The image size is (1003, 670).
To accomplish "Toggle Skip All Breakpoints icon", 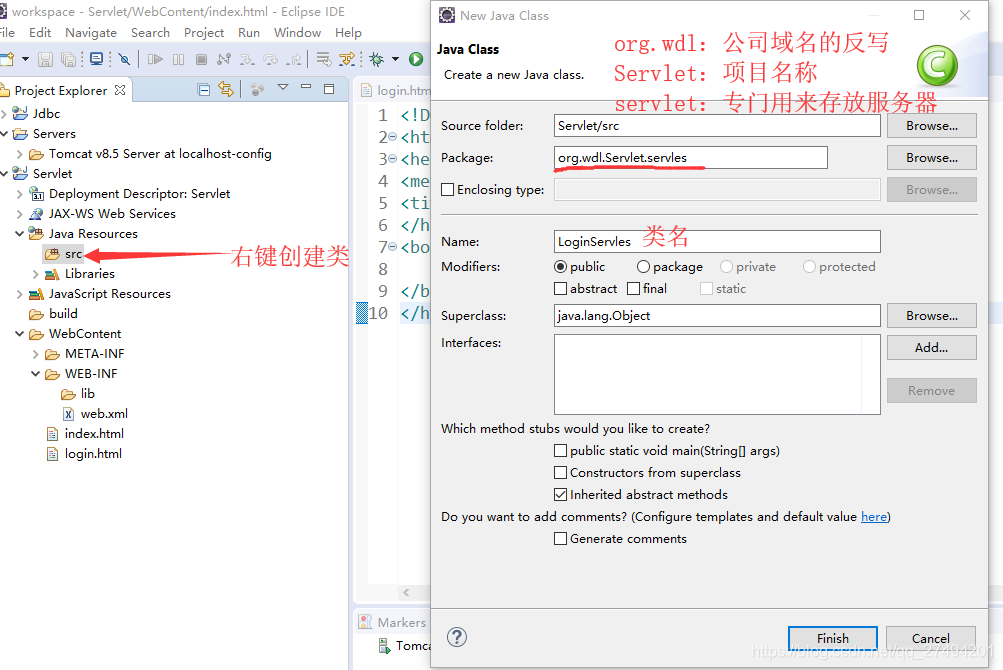I will click(125, 60).
